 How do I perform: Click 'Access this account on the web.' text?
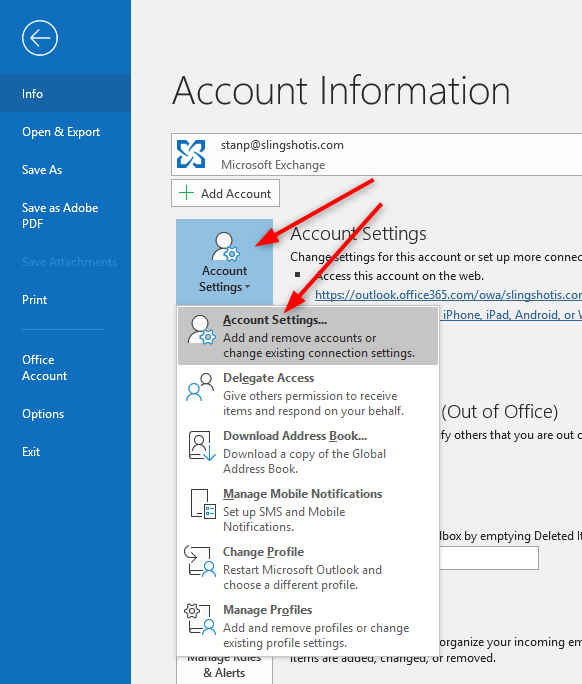click(400, 276)
